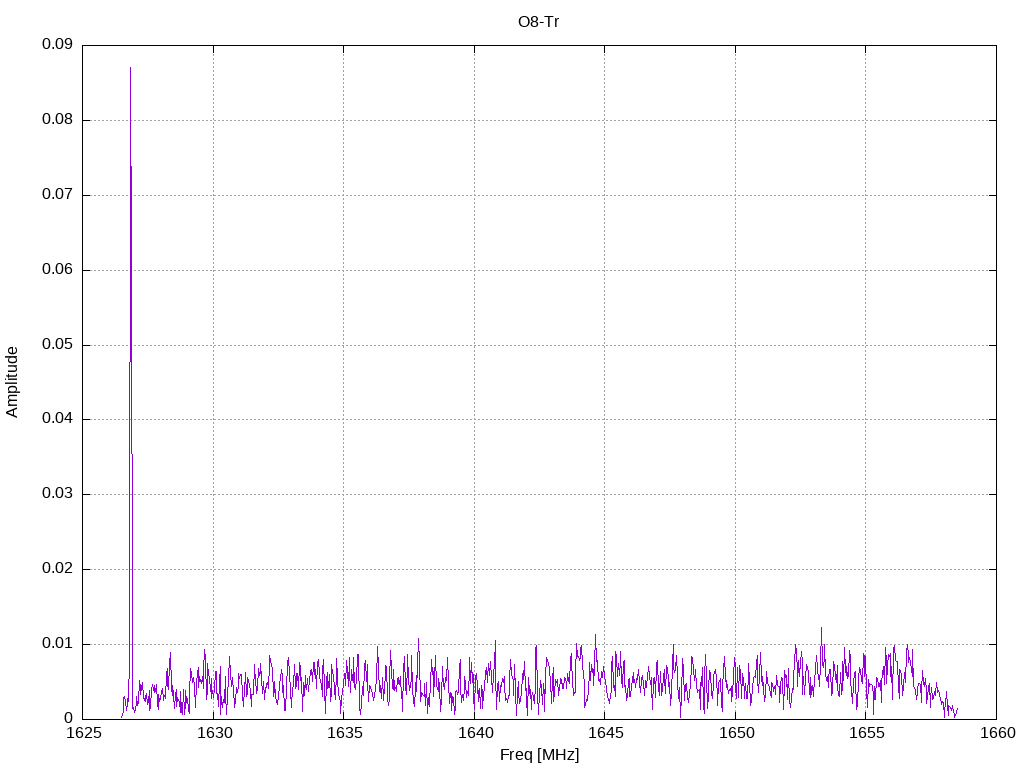
Task: Click the 0.01 y-axis tick label
Action: pos(57,644)
